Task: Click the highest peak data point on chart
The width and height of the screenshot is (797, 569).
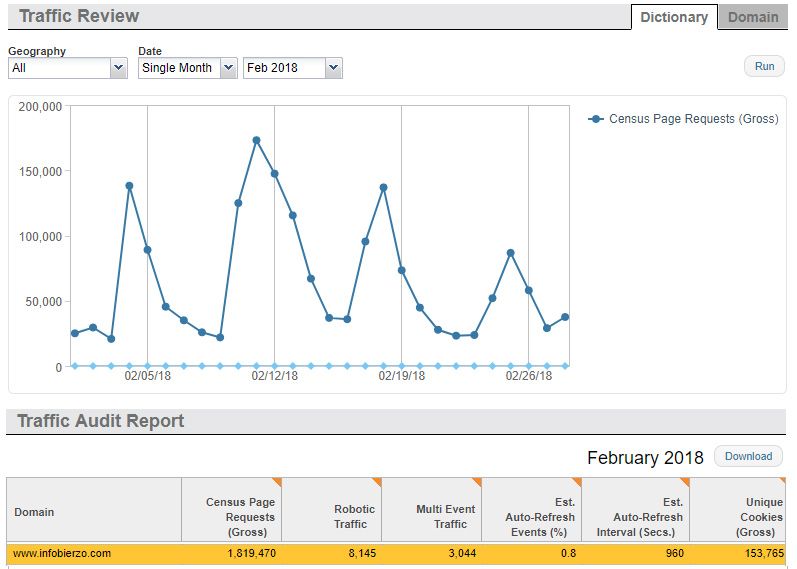Action: click(256, 141)
